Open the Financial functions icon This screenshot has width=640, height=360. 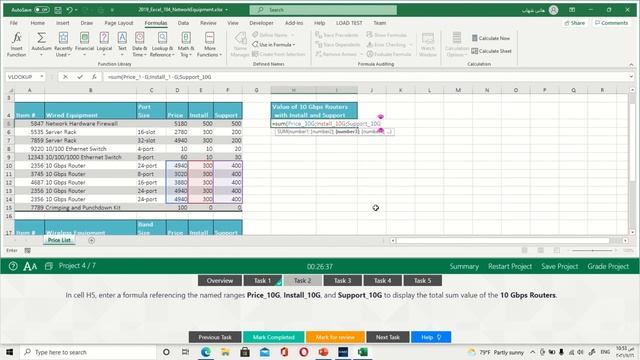[x=84, y=38]
